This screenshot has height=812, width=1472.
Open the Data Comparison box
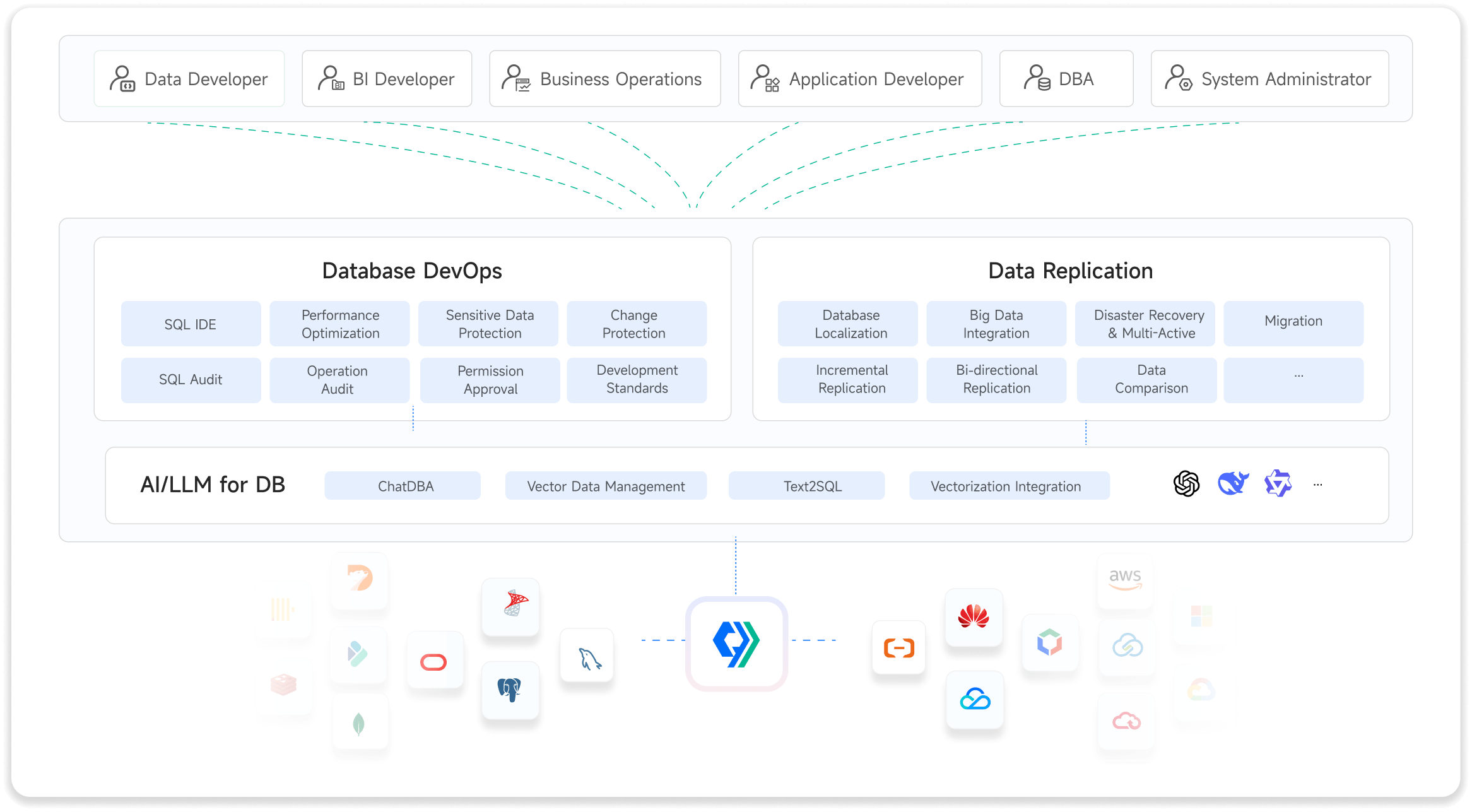(x=1146, y=380)
